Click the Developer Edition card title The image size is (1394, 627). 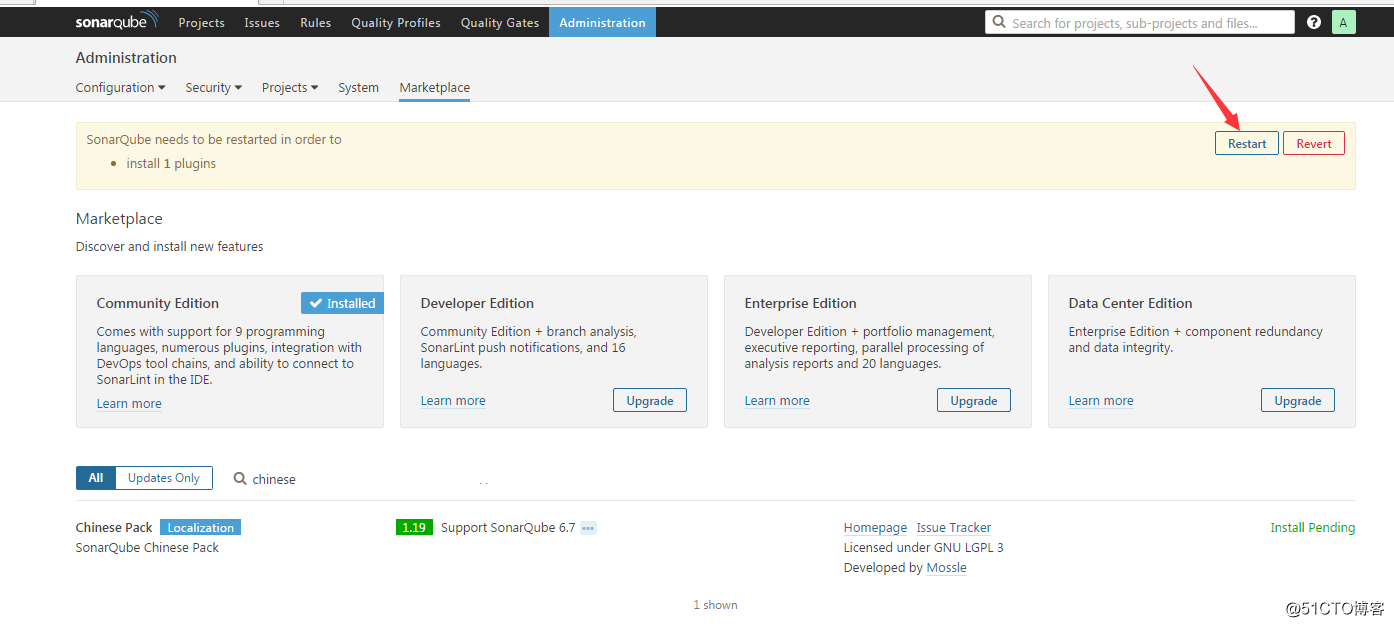click(x=477, y=303)
